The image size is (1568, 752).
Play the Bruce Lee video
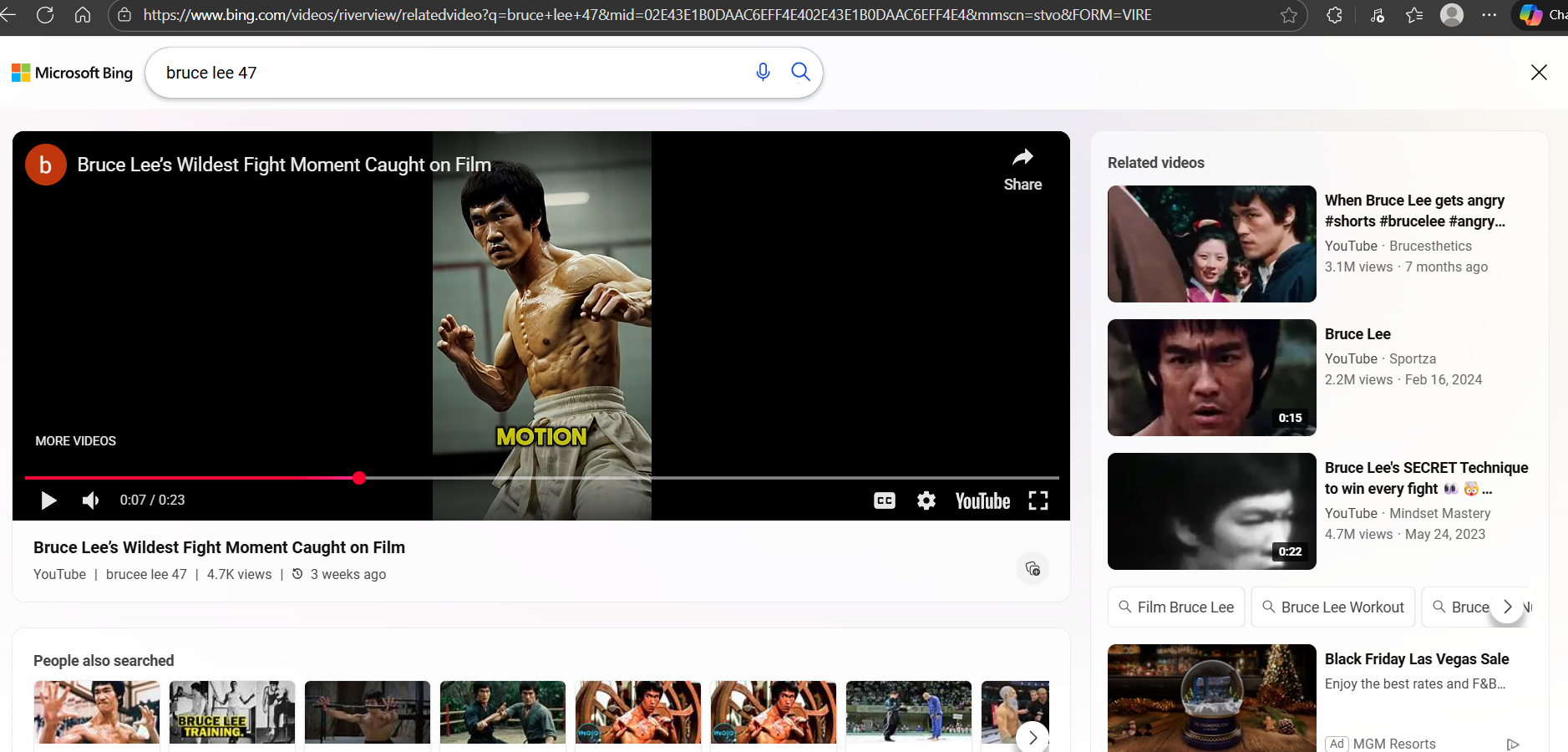pyautogui.click(x=48, y=500)
